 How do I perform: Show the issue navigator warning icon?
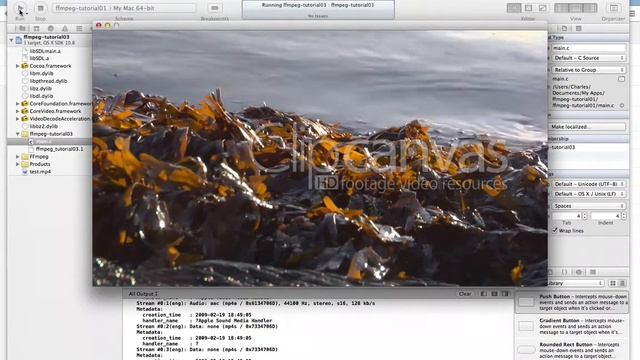65,28
